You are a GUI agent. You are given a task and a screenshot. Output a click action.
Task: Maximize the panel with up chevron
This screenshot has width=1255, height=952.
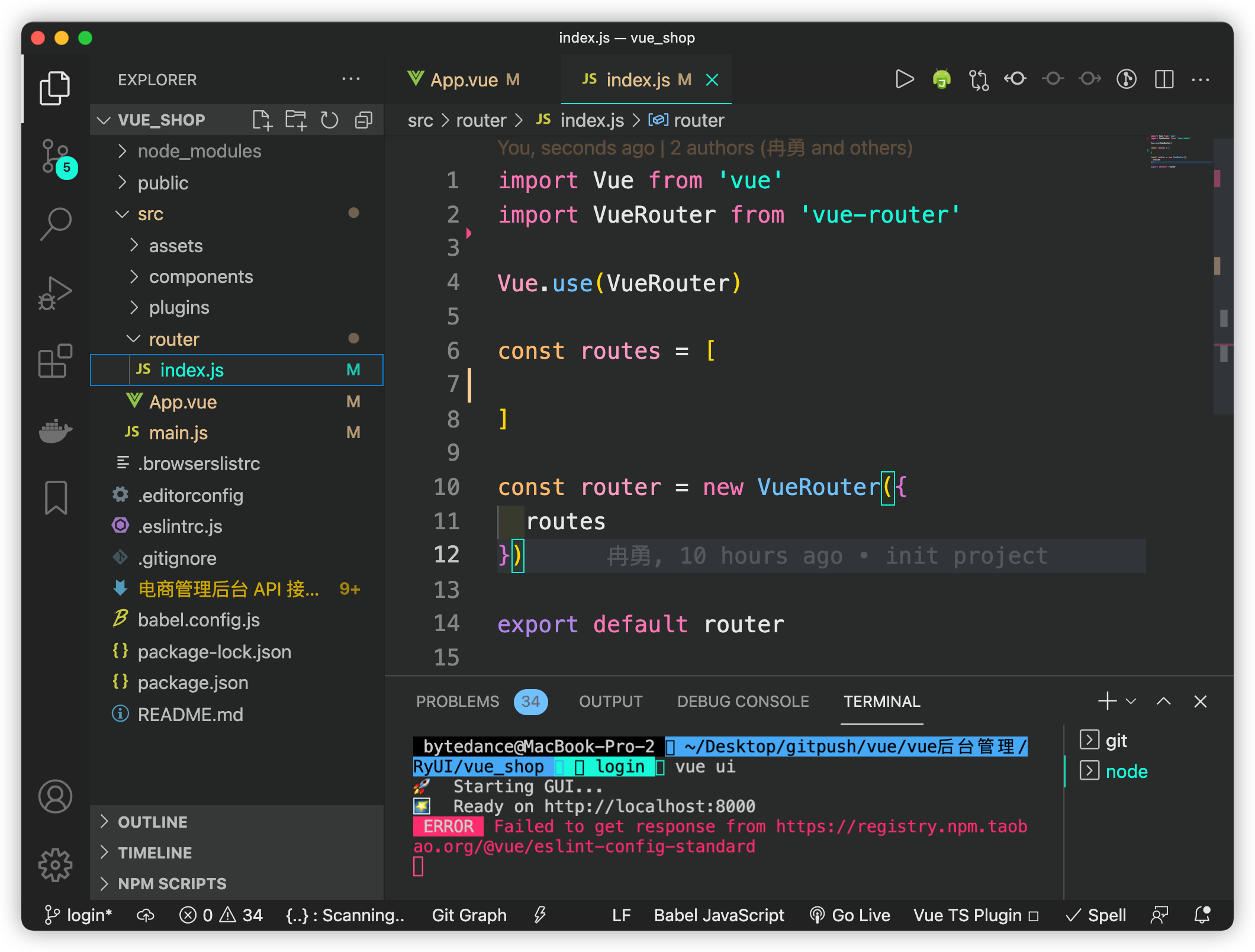coord(1163,702)
